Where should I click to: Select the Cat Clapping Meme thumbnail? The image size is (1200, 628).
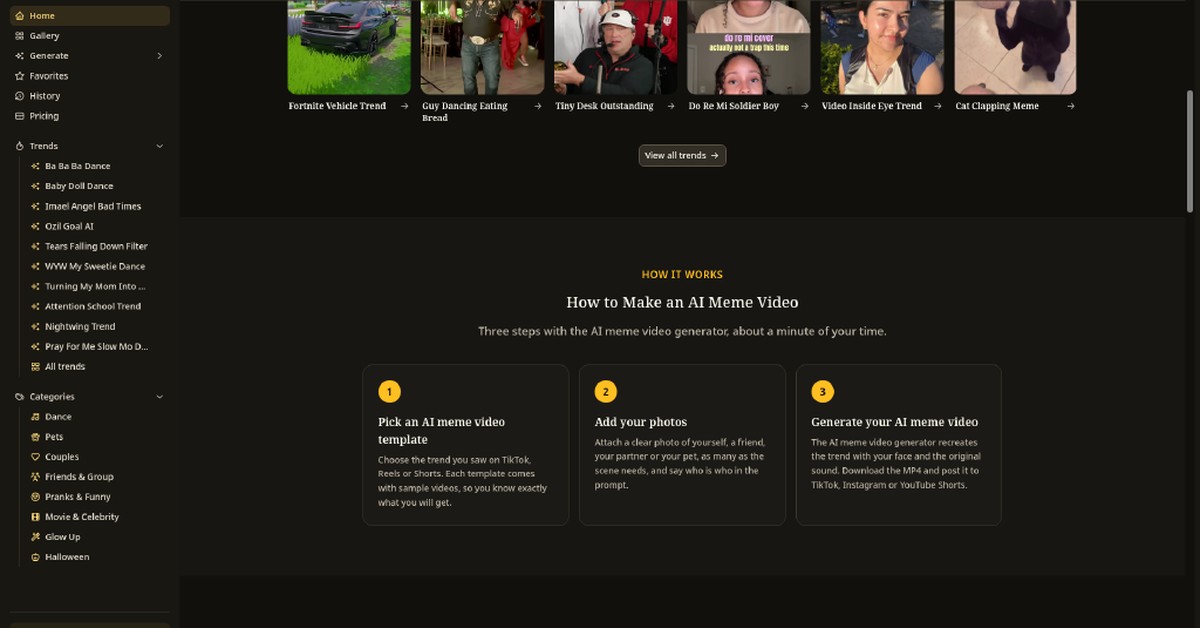(x=1015, y=47)
